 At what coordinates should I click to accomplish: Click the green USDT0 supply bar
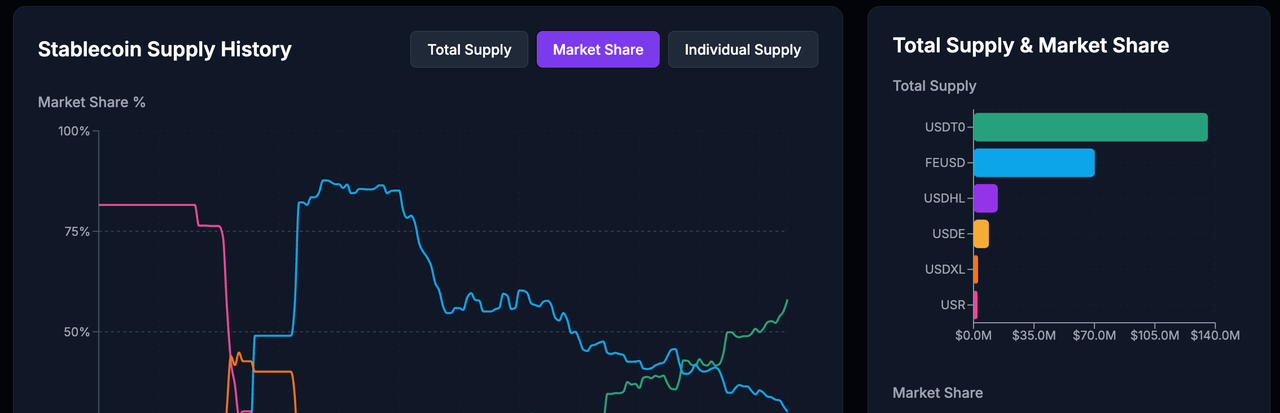[x=1090, y=127]
